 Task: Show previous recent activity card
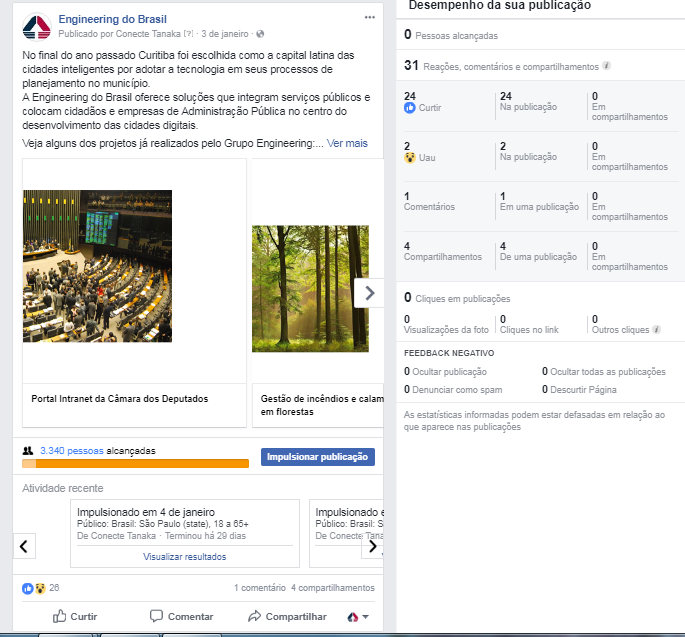24,546
